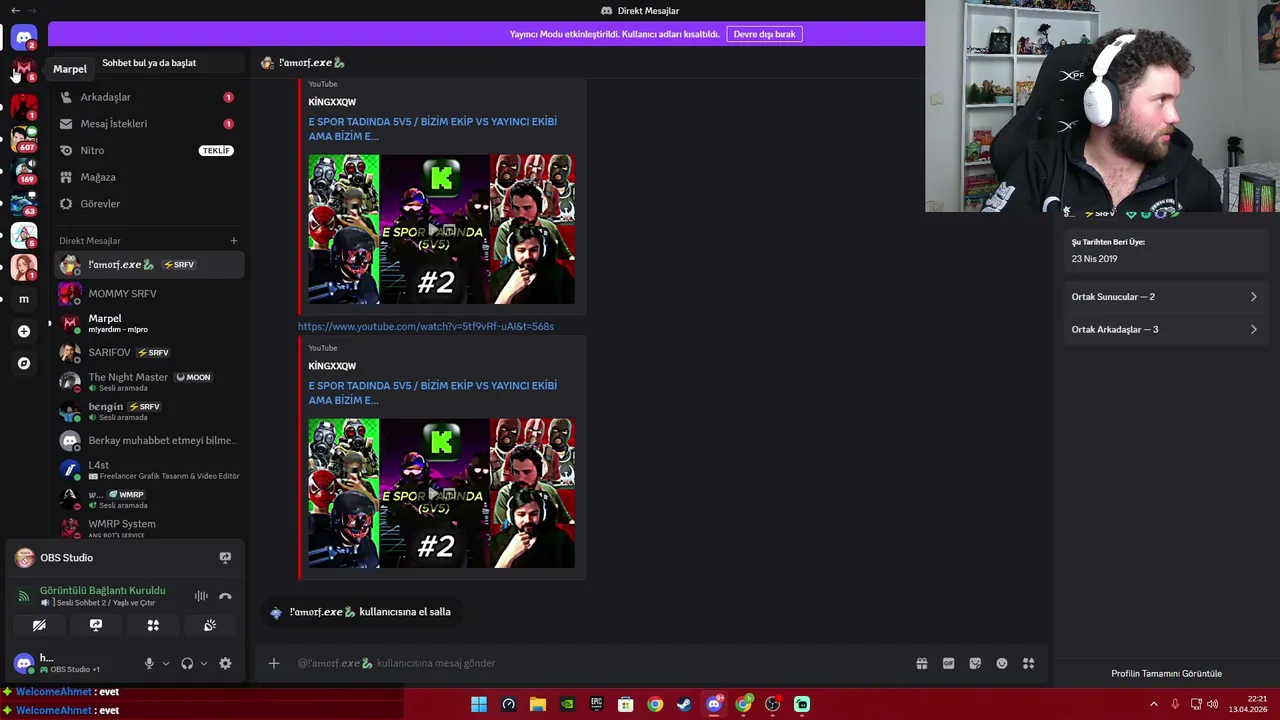Open user settings gear
This screenshot has width=1280, height=720.
(x=225, y=663)
